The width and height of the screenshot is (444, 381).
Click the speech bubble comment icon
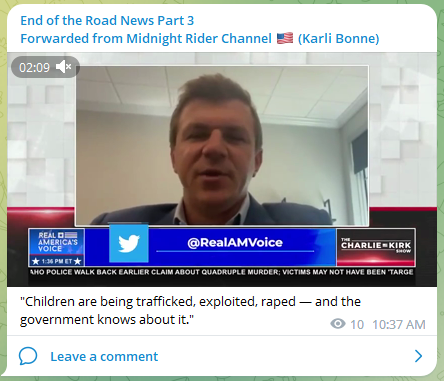pyautogui.click(x=28, y=356)
